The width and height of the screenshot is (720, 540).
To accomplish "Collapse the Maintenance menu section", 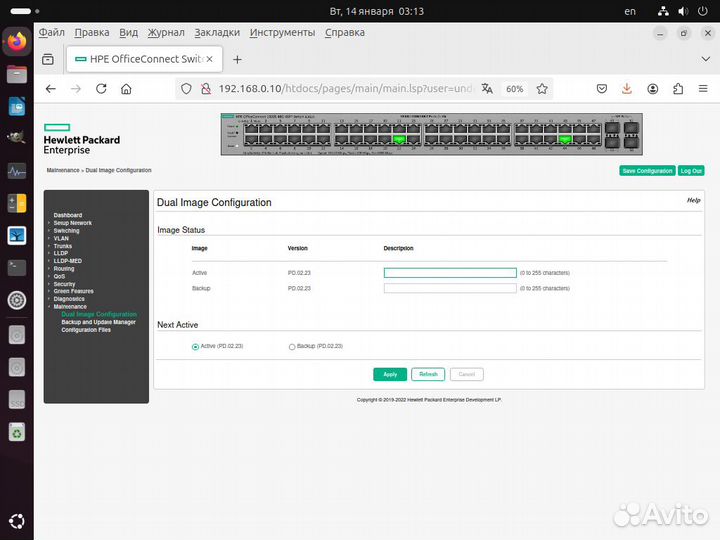I will [70, 307].
